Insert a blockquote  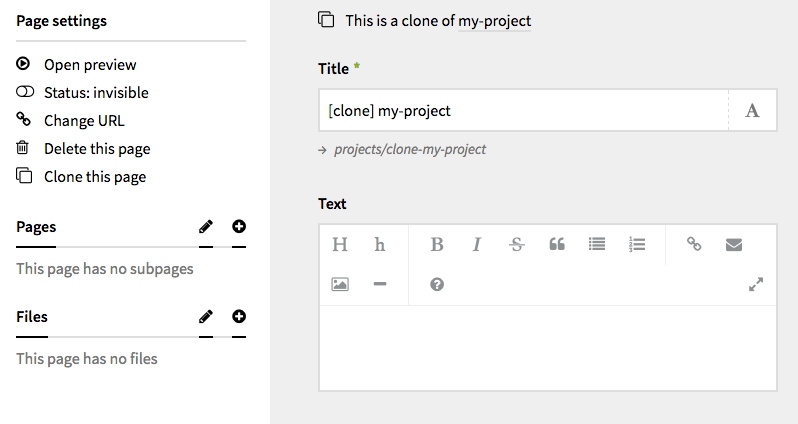(557, 244)
